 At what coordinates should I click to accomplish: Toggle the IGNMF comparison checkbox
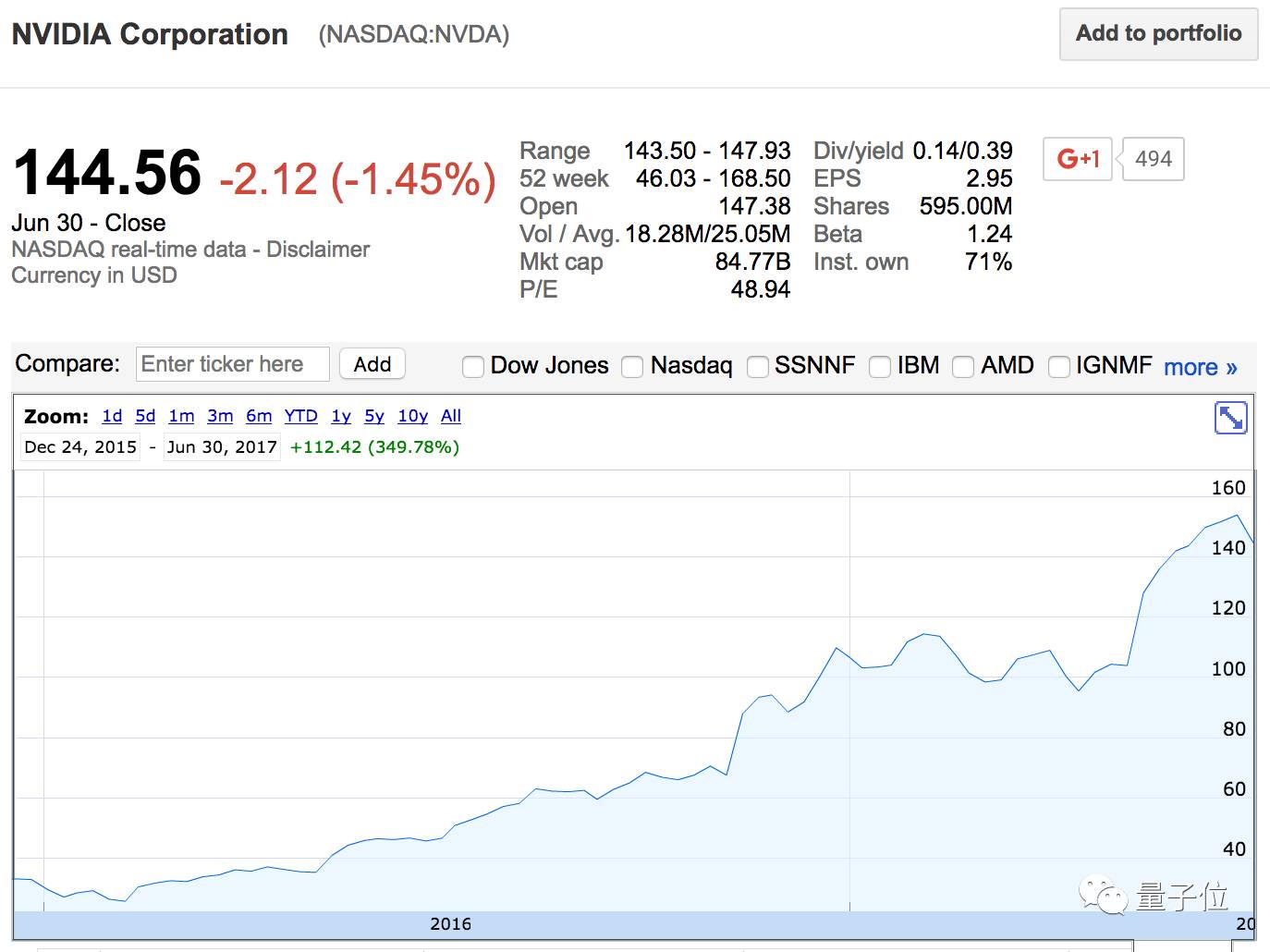pyautogui.click(x=1059, y=367)
